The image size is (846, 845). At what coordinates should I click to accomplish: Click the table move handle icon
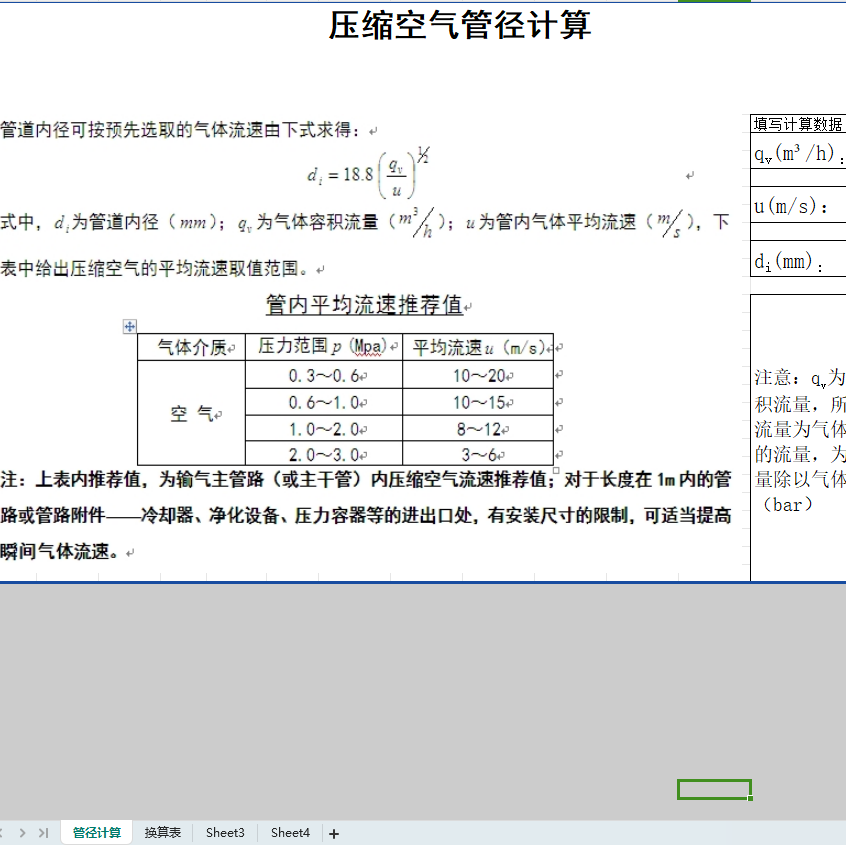129,326
